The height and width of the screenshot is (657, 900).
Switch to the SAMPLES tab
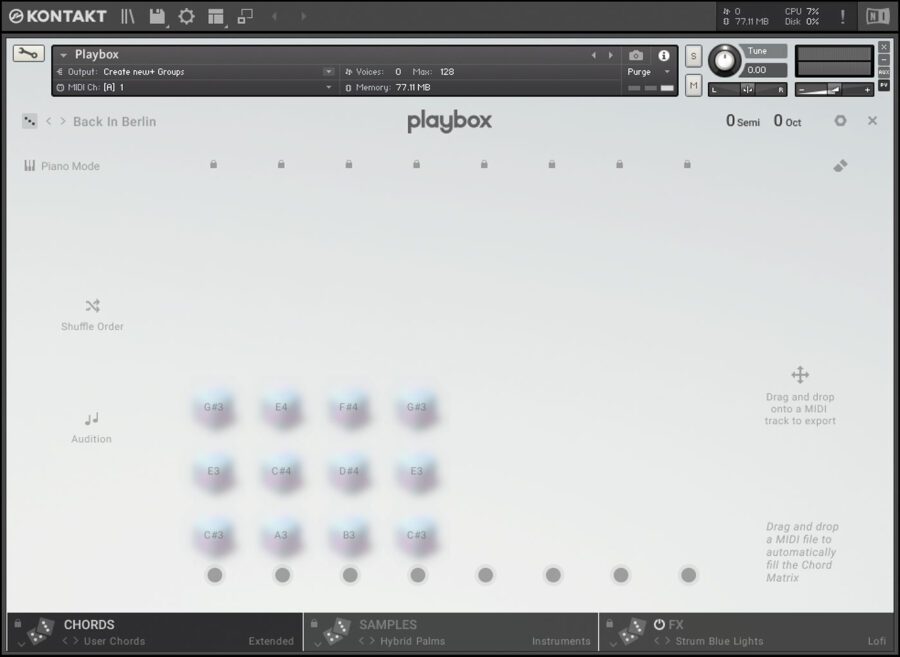[x=388, y=624]
